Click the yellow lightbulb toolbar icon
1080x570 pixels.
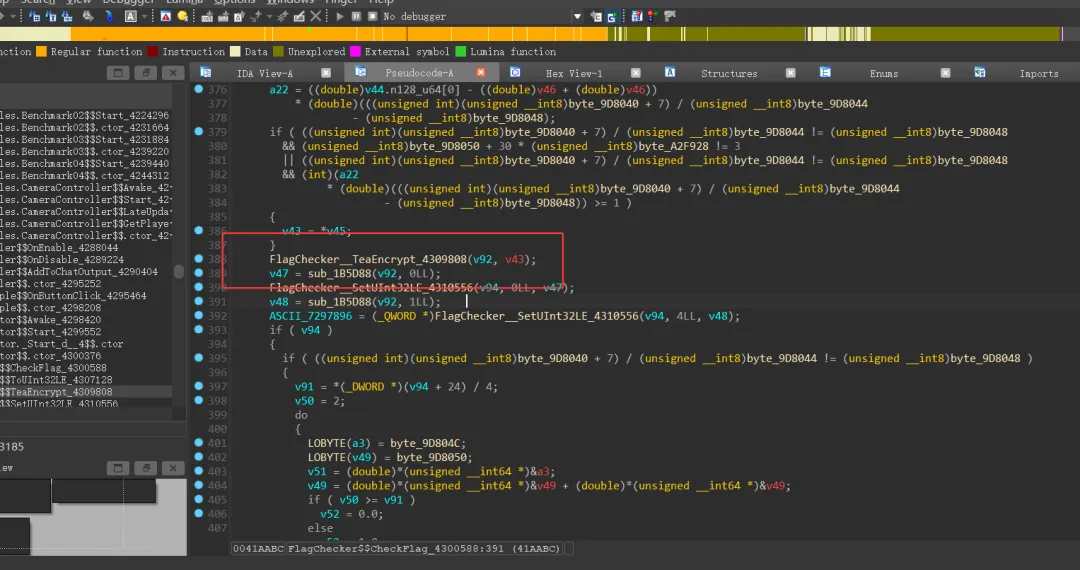coord(183,16)
